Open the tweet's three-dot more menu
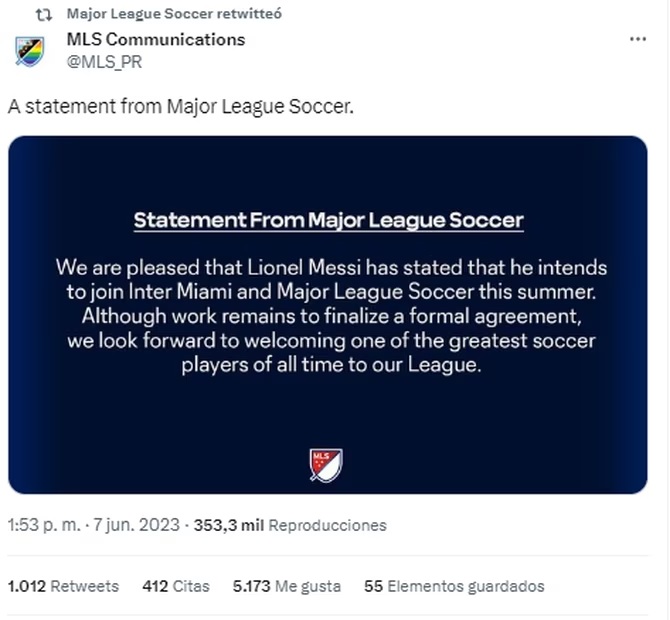670x620 pixels. (x=637, y=40)
